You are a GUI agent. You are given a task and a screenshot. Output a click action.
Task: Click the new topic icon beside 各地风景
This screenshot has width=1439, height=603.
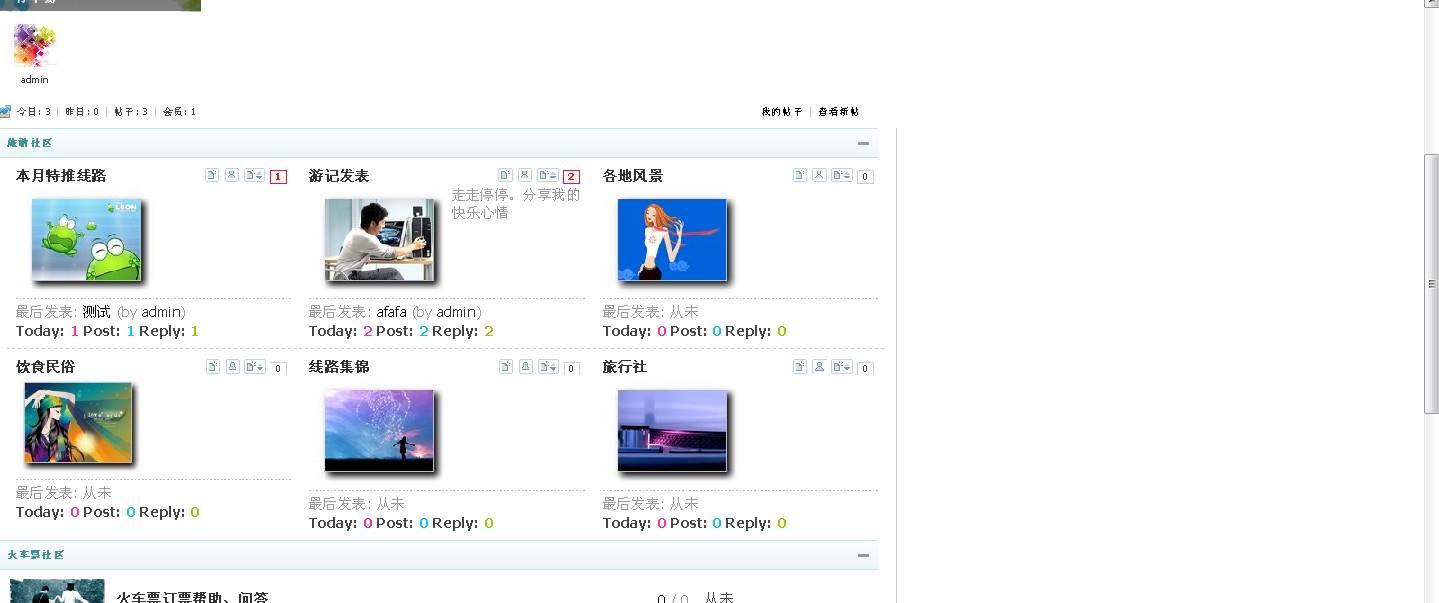[x=800, y=175]
